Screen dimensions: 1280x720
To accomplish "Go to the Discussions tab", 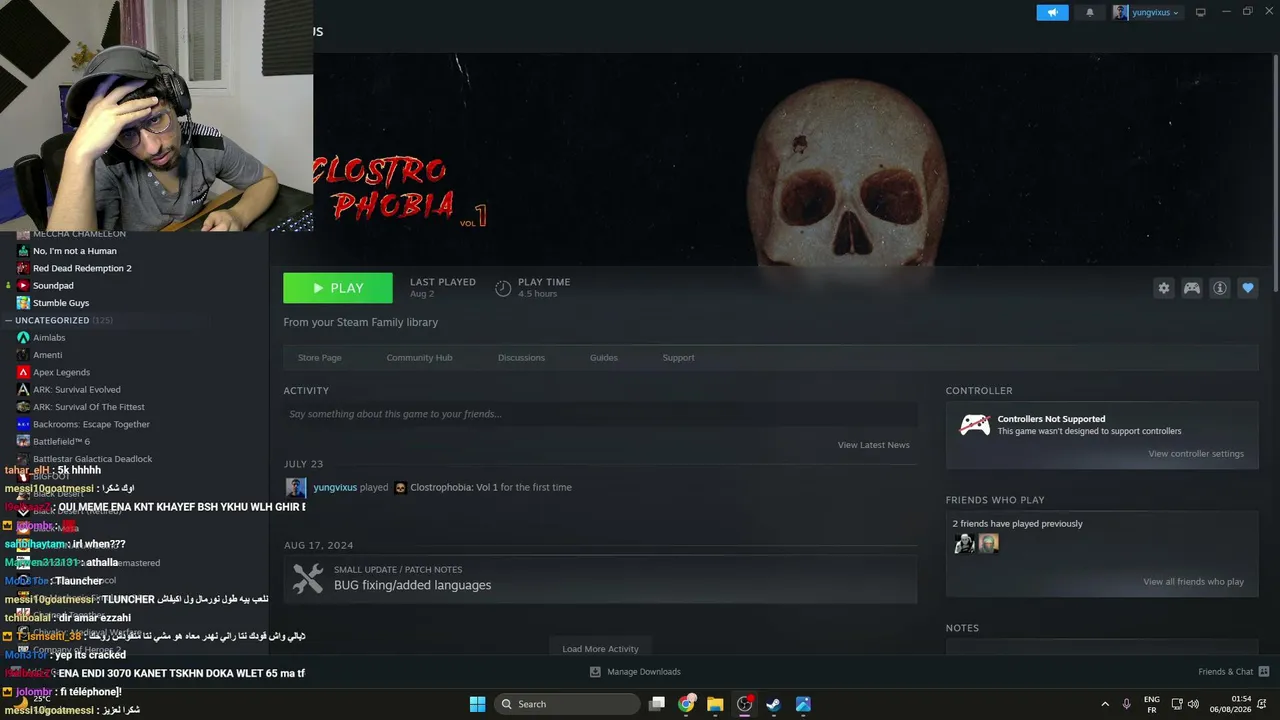I will point(521,357).
